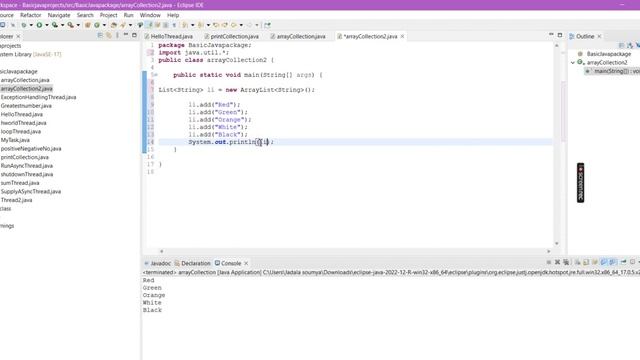The width and height of the screenshot is (640, 360).
Task: Click the Search flashlight toolbar icon
Action: point(123,25)
